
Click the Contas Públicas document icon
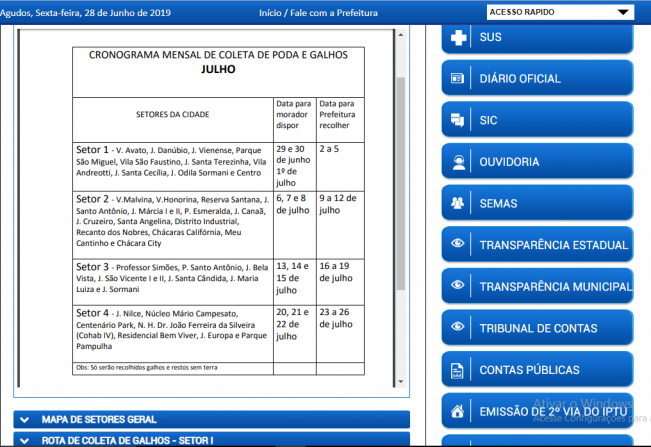point(458,370)
